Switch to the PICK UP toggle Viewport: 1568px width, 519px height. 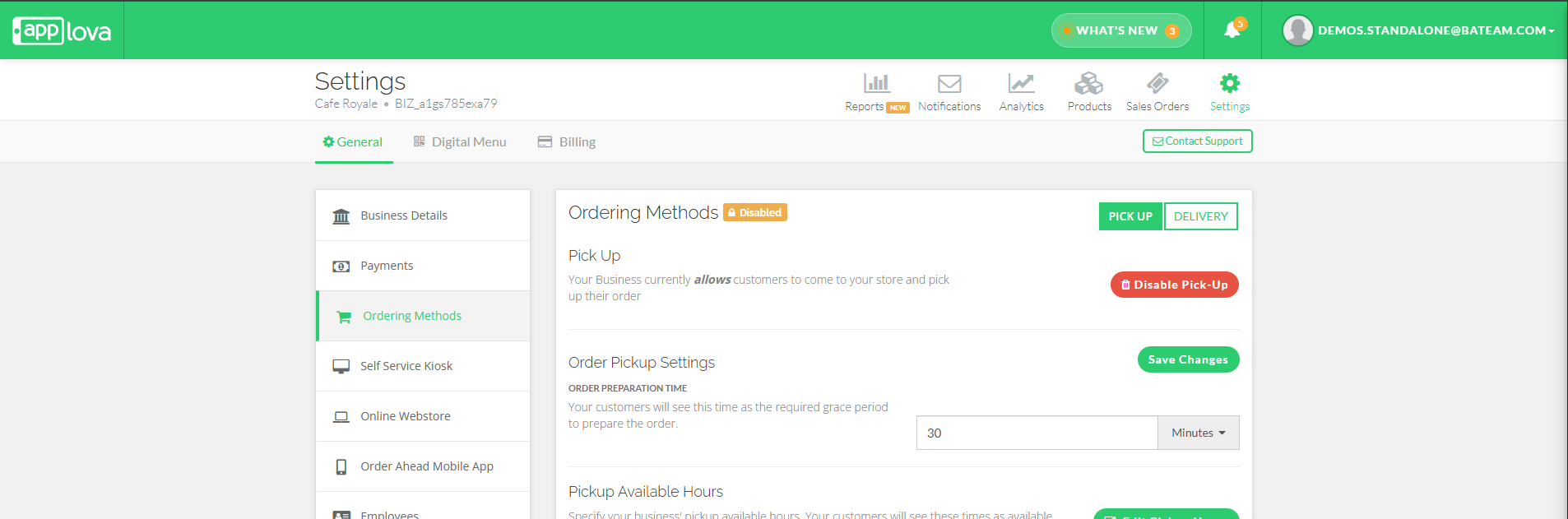[x=1130, y=216]
